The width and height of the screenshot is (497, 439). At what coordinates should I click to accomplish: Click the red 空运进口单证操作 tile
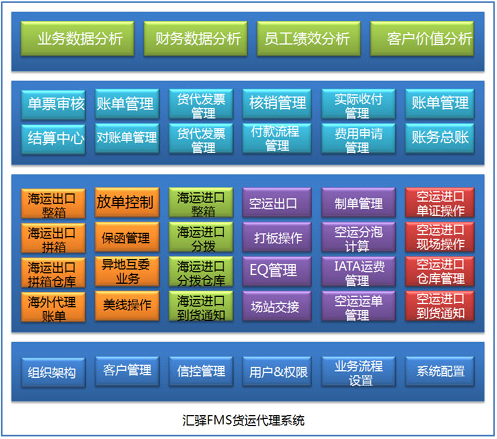(440, 202)
